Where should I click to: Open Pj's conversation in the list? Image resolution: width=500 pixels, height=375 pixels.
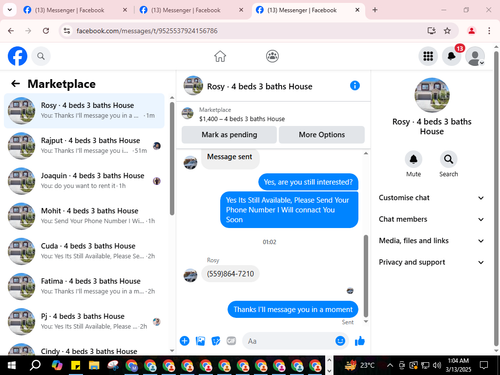click(84, 322)
